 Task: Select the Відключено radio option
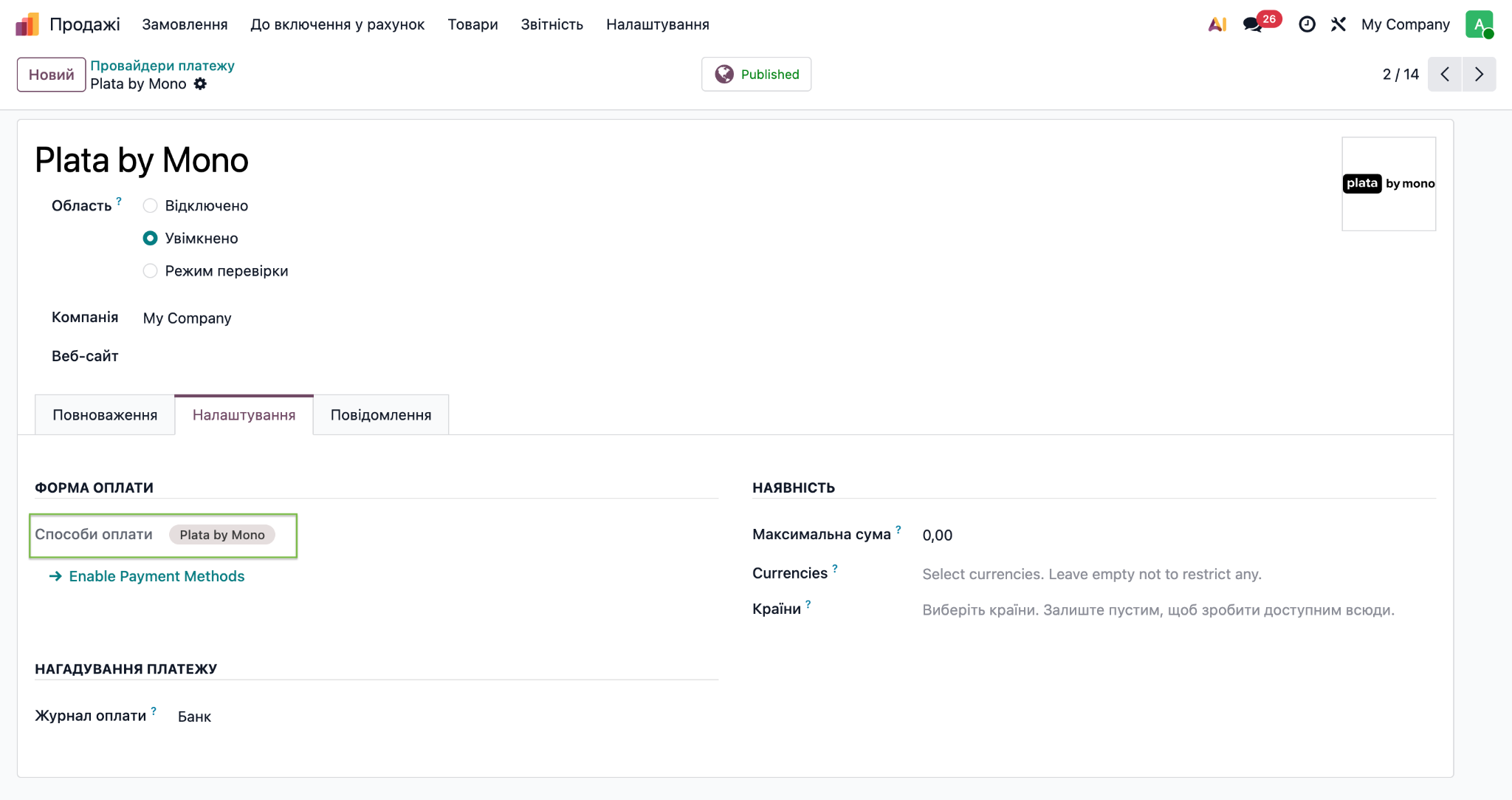pyautogui.click(x=150, y=206)
